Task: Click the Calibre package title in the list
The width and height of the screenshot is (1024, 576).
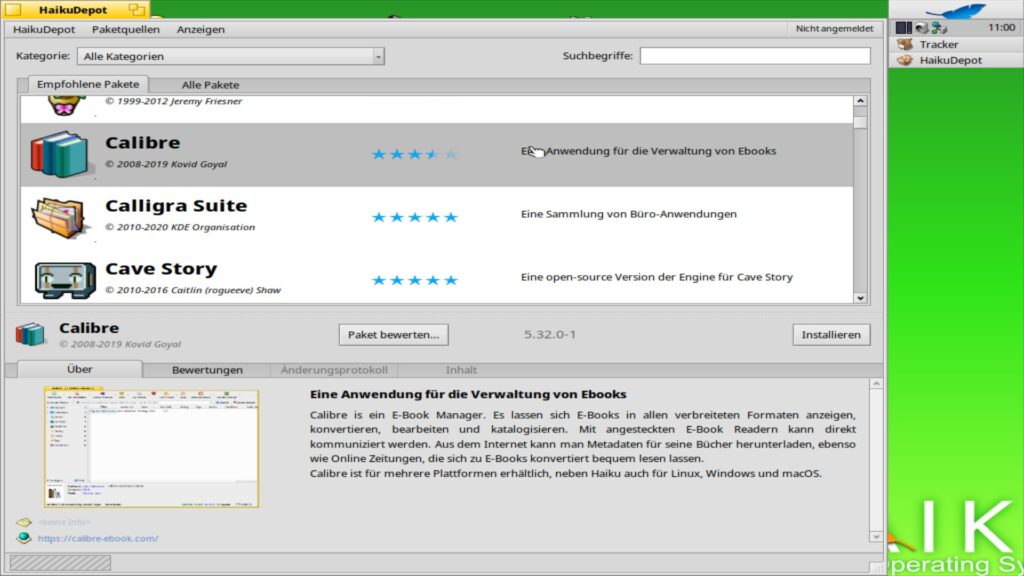Action: (142, 142)
